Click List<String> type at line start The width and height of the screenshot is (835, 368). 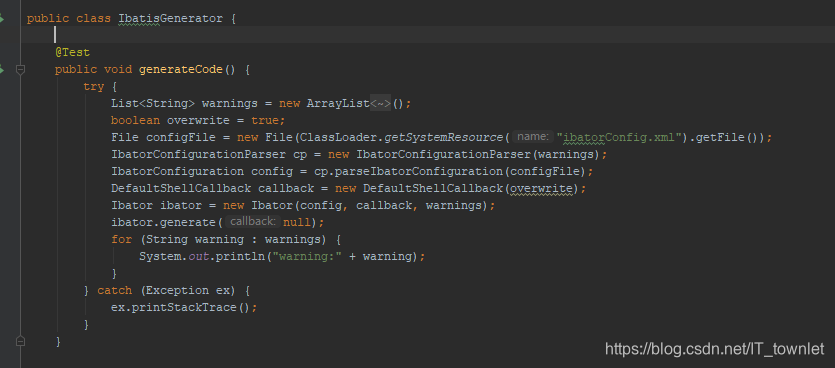pos(153,103)
